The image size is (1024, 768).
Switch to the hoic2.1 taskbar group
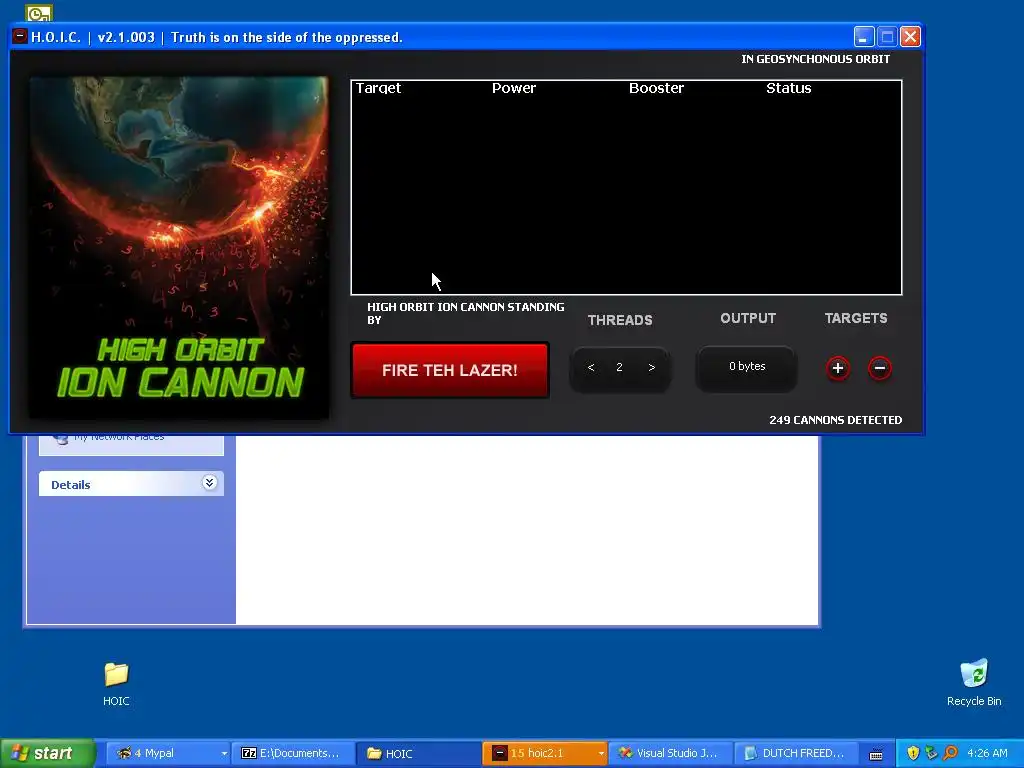coord(543,753)
